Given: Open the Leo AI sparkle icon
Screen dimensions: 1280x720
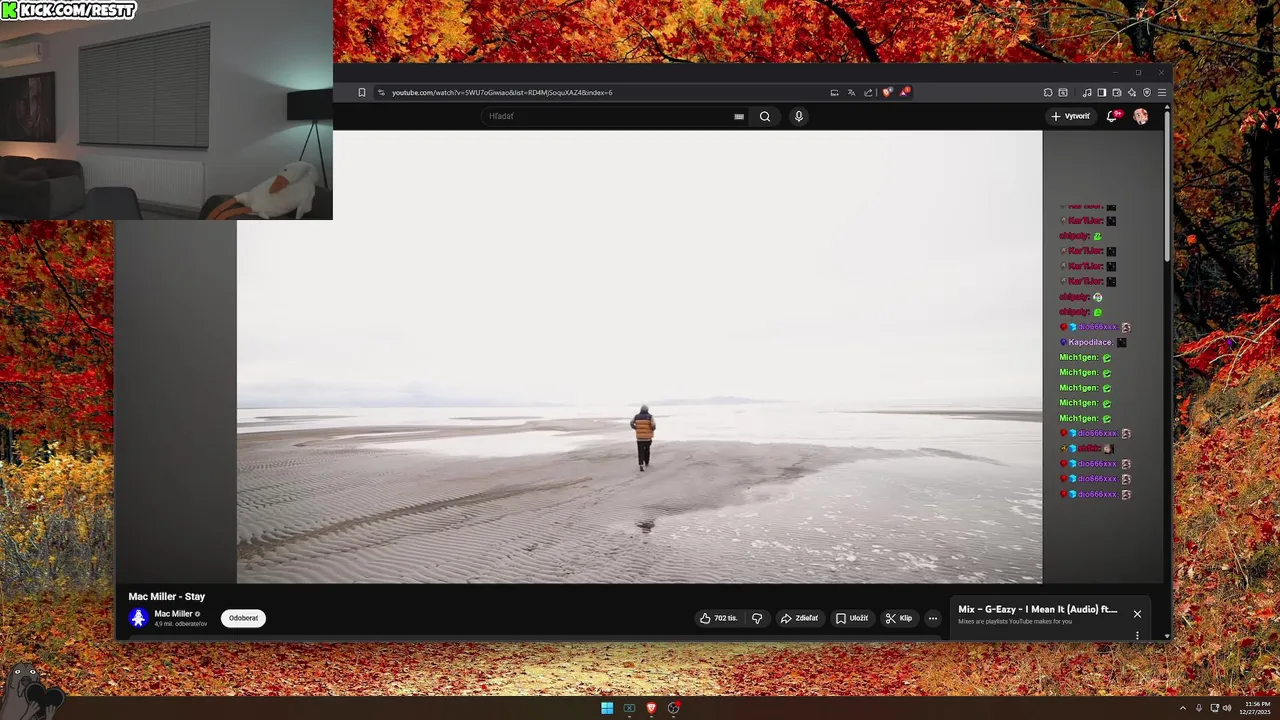Looking at the screenshot, I should pos(1132,92).
